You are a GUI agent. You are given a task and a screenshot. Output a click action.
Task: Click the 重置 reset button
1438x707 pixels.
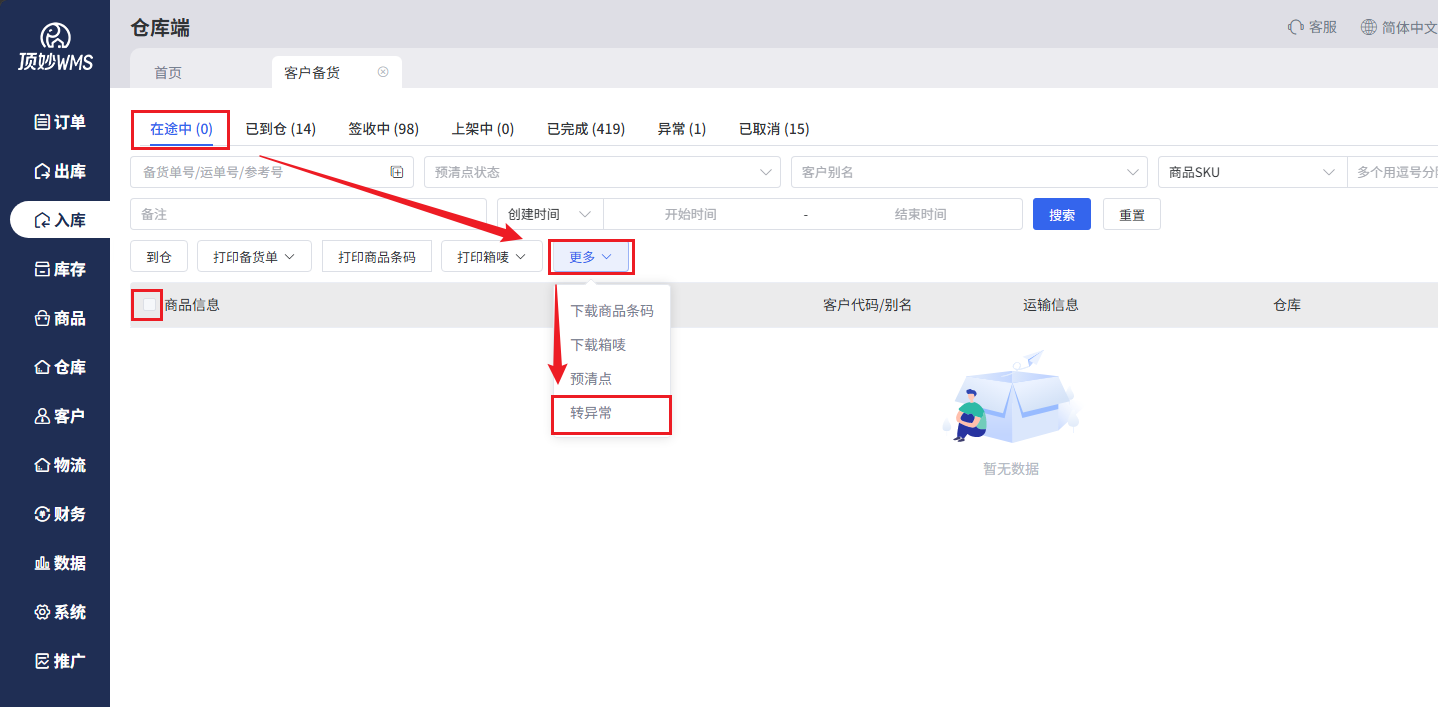(x=1132, y=214)
